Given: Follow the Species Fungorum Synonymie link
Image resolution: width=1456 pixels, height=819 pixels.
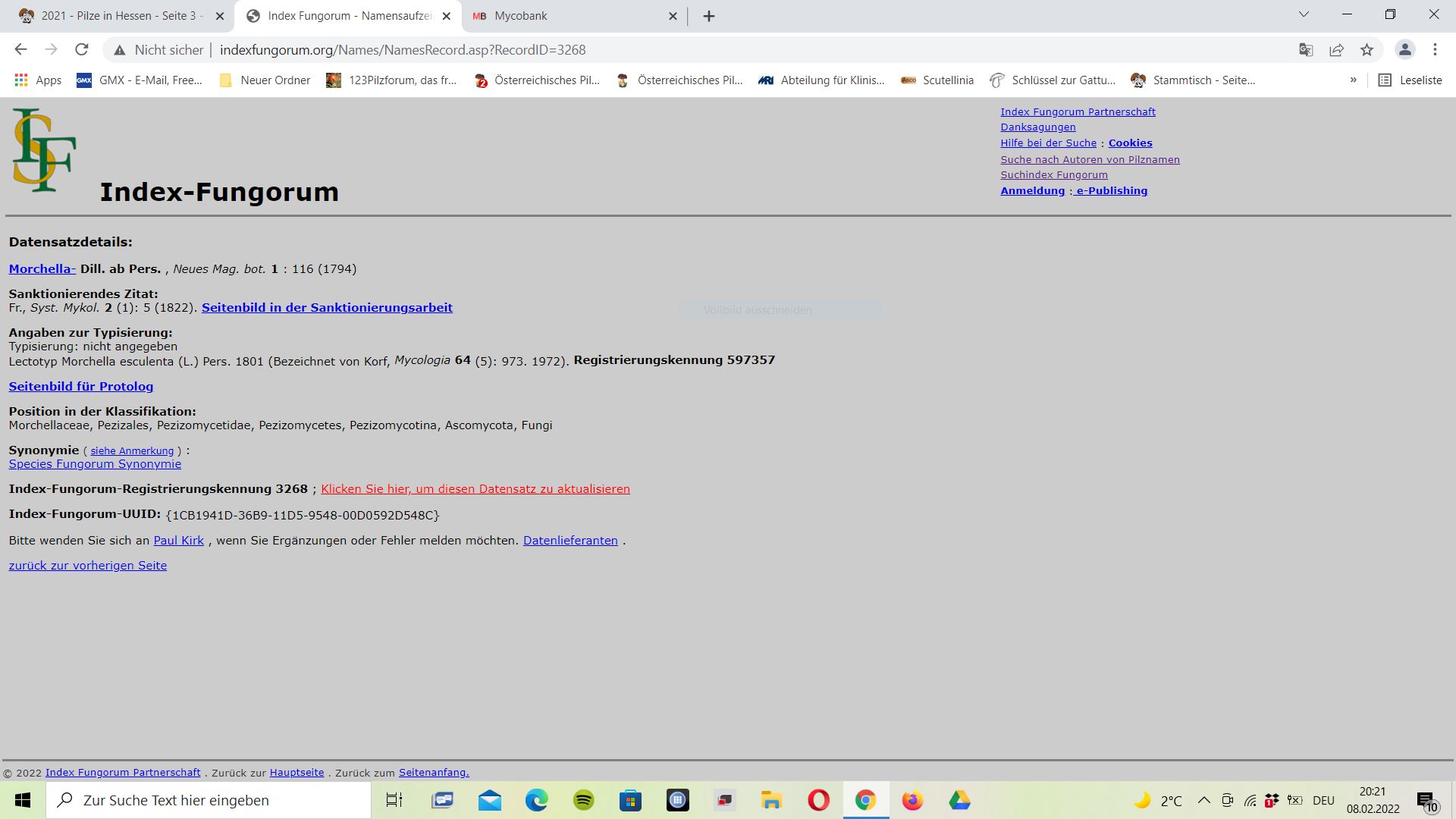Looking at the screenshot, I should pos(95,464).
